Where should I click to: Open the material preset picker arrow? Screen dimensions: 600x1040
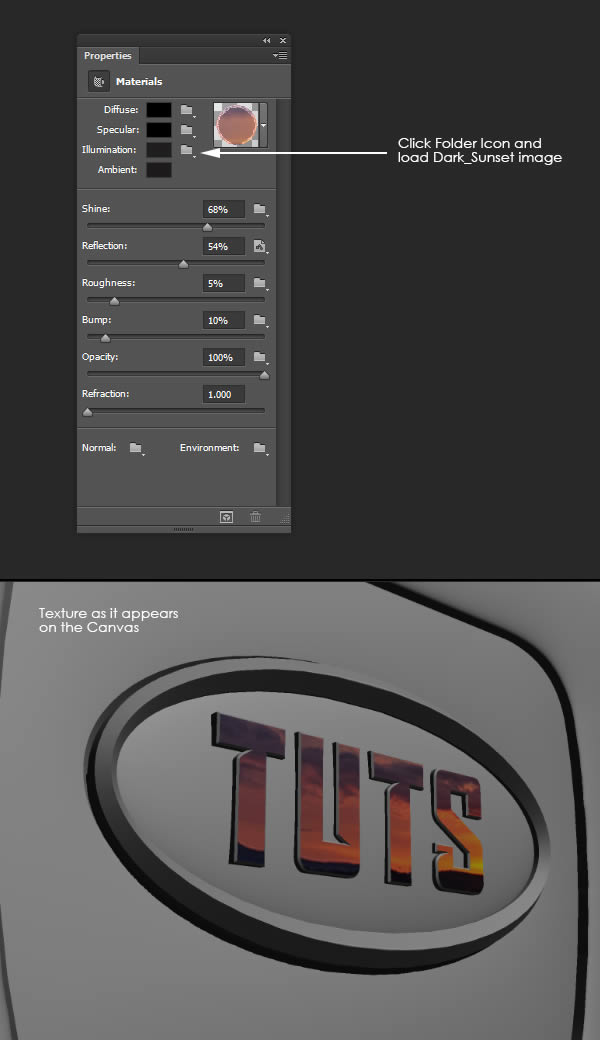tap(264, 125)
